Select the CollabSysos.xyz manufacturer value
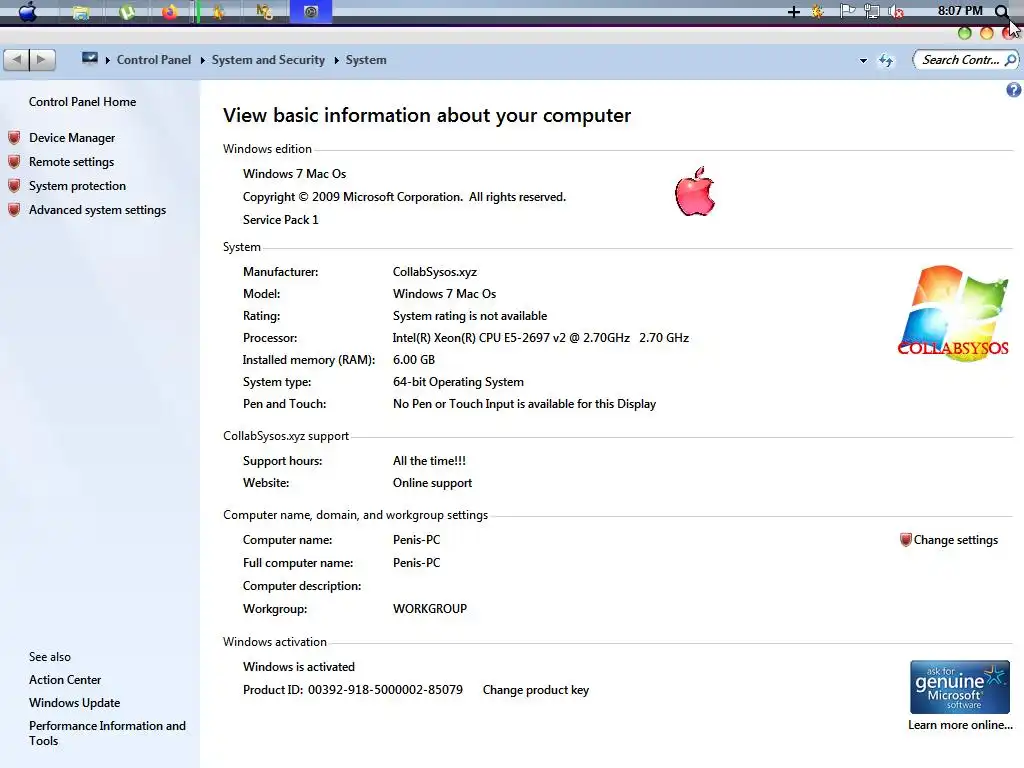 (x=434, y=272)
